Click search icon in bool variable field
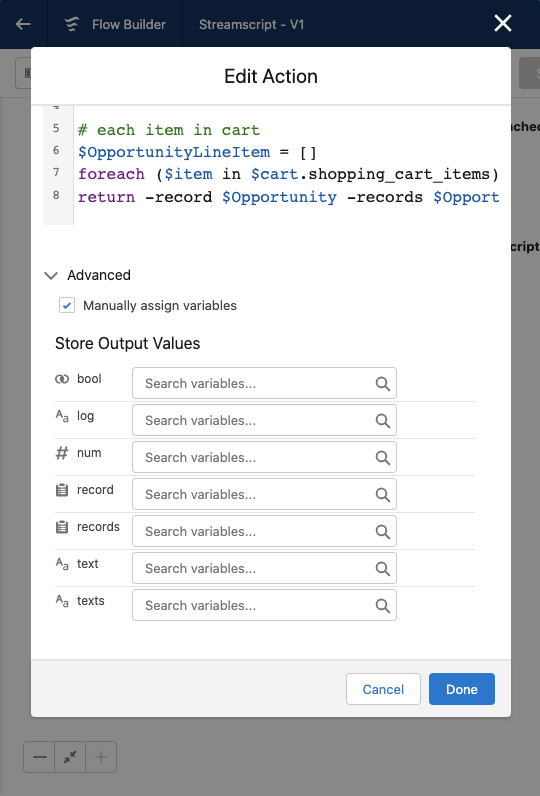The width and height of the screenshot is (540, 796). pyautogui.click(x=383, y=384)
